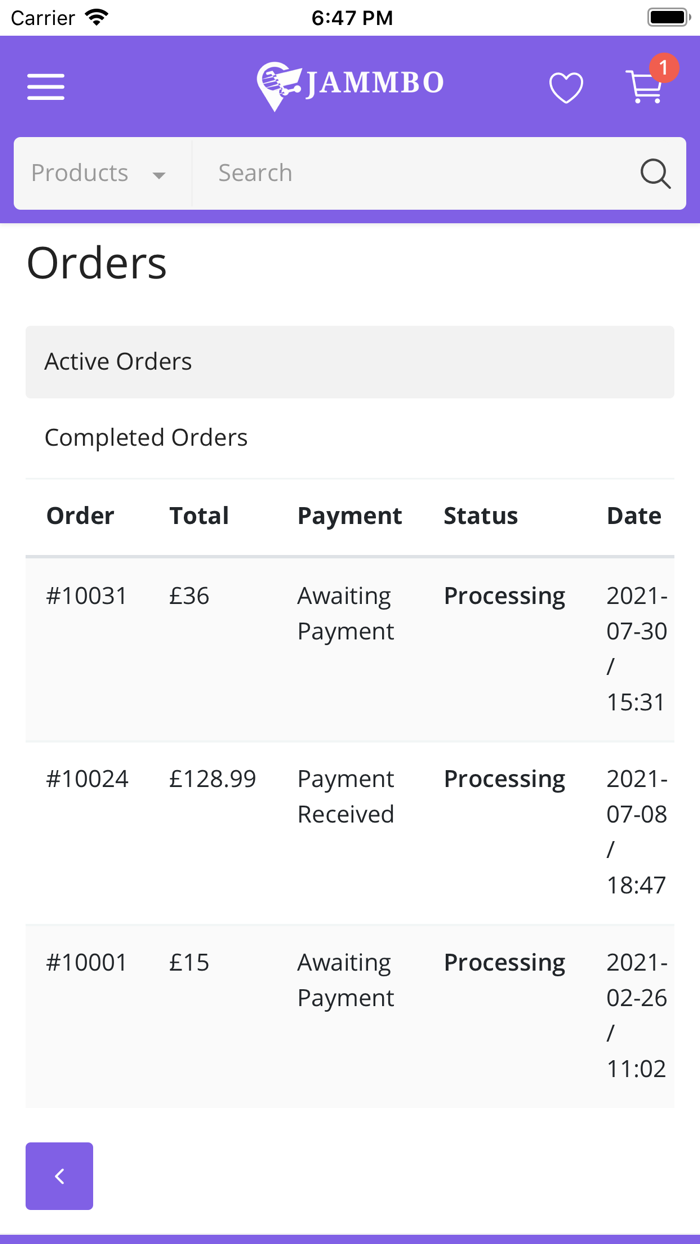The width and height of the screenshot is (700, 1244).
Task: Switch to the Active Orders tab
Action: coord(118,362)
